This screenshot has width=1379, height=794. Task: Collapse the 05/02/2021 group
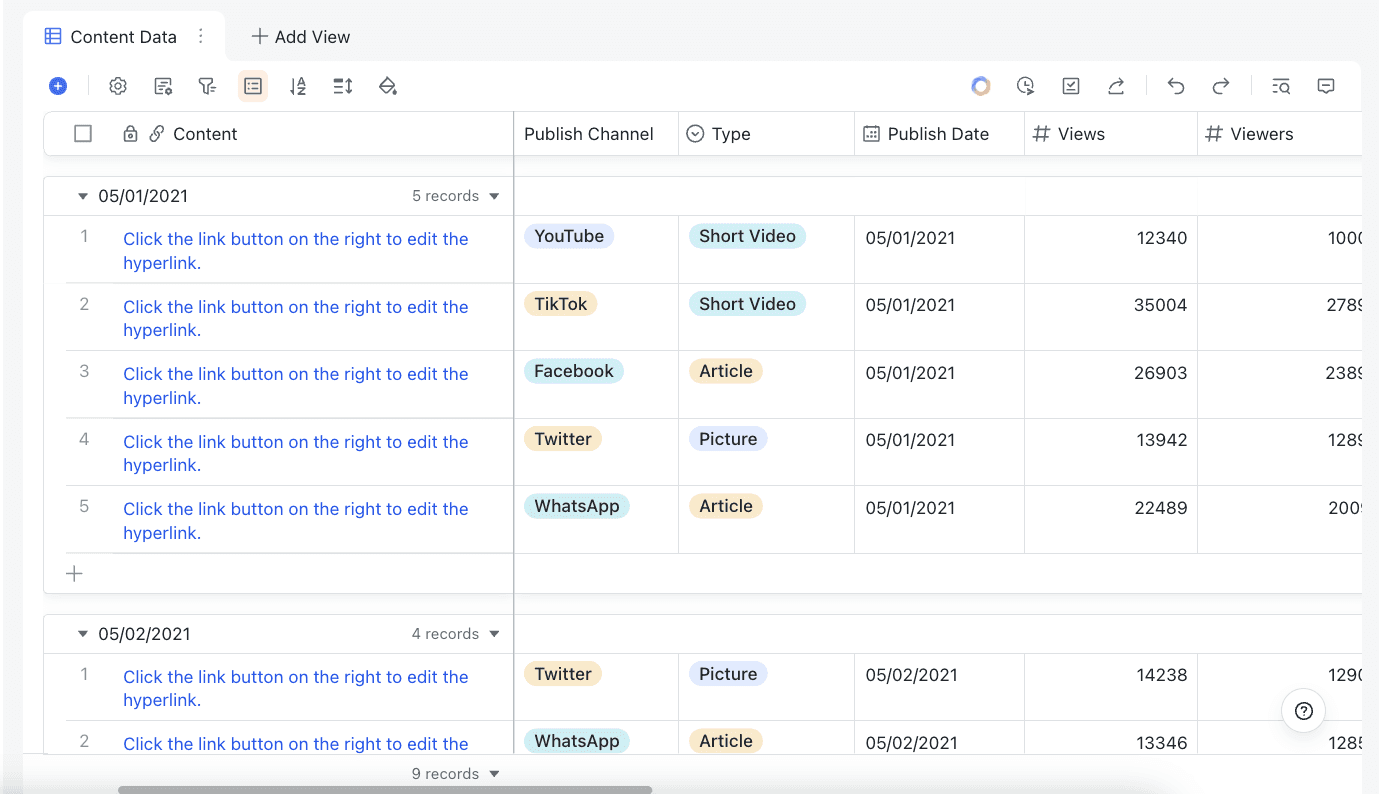(83, 634)
